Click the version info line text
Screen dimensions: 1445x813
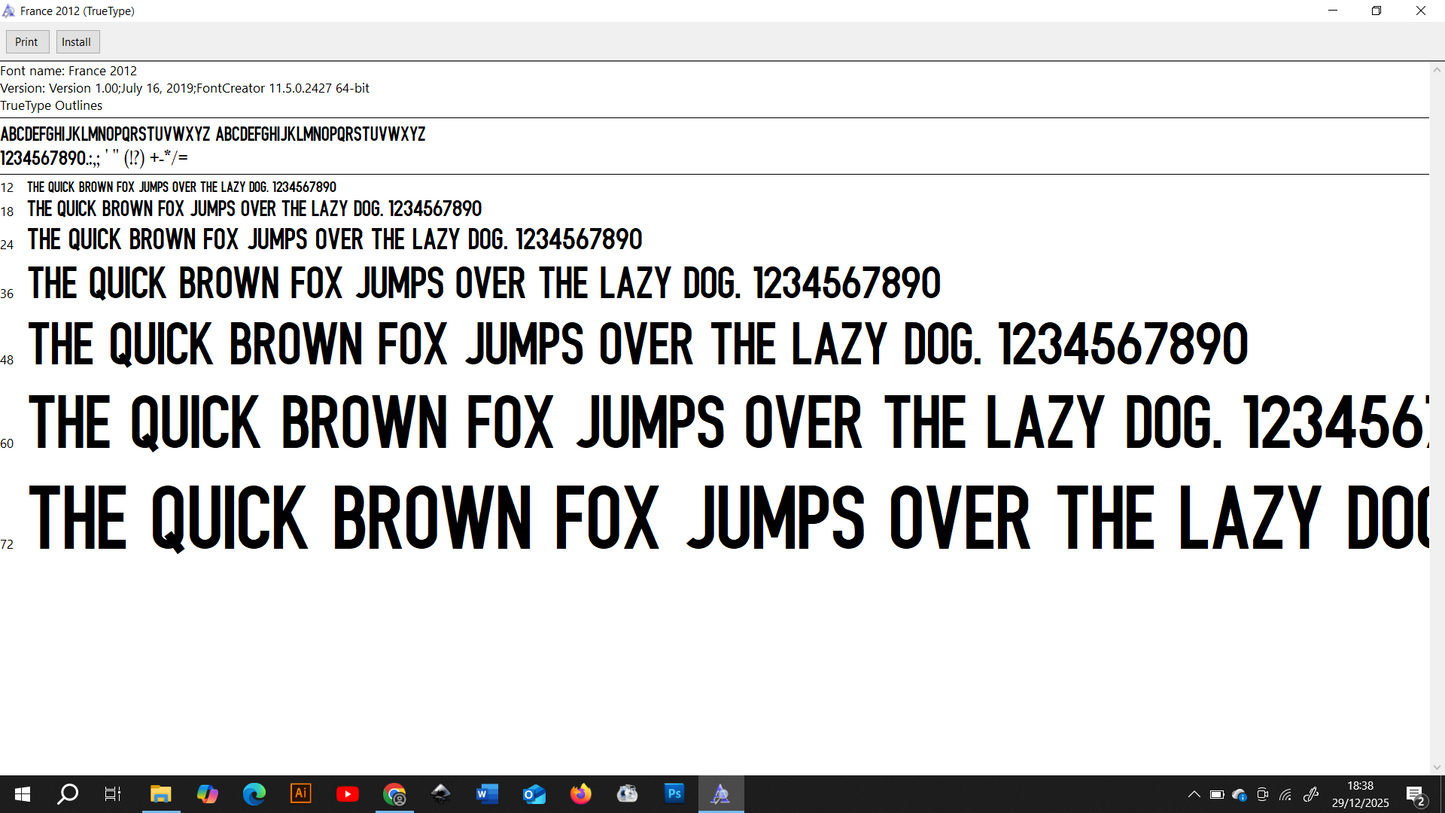coord(185,88)
